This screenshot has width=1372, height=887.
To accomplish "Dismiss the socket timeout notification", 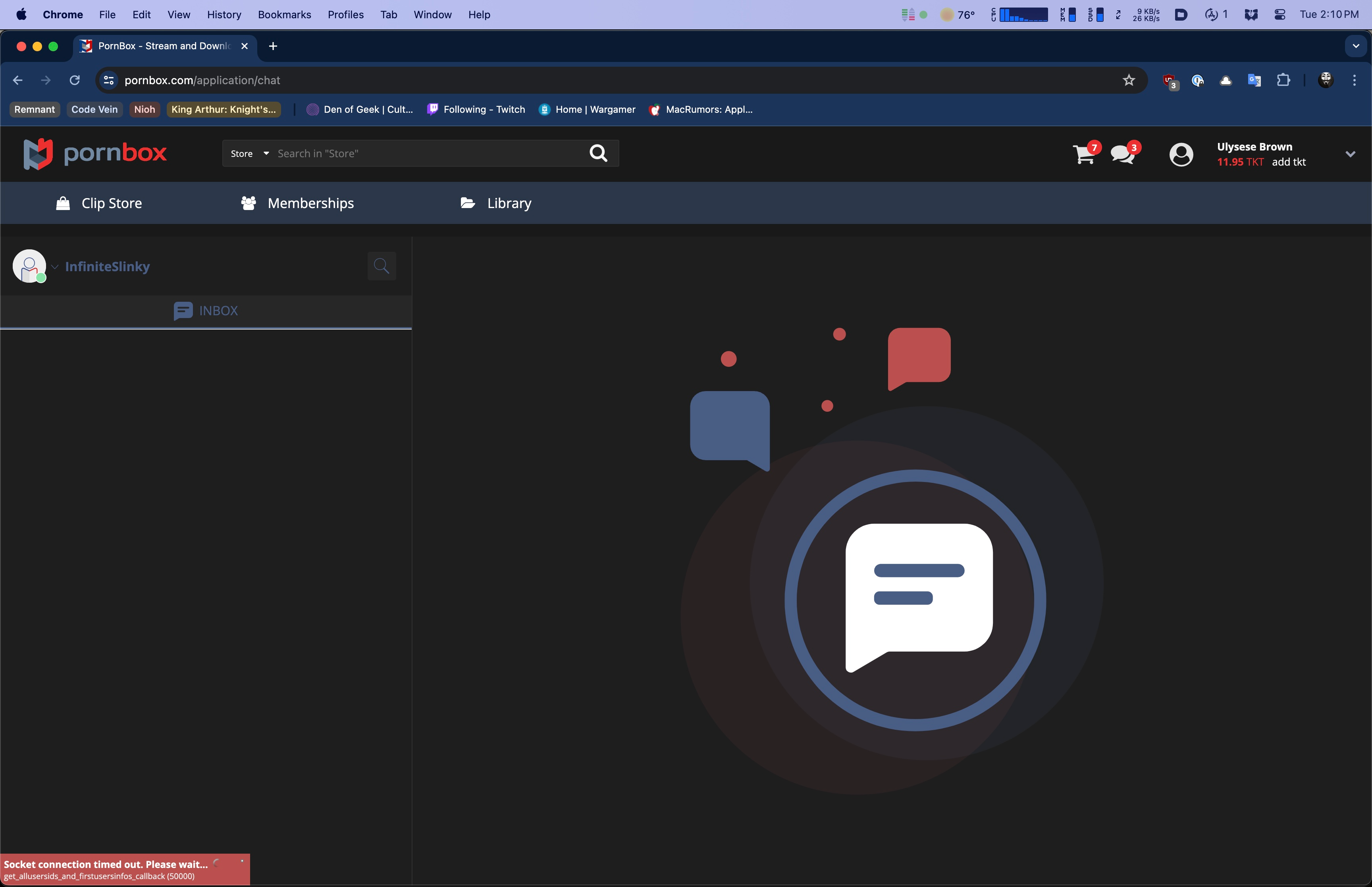I will coord(242,861).
